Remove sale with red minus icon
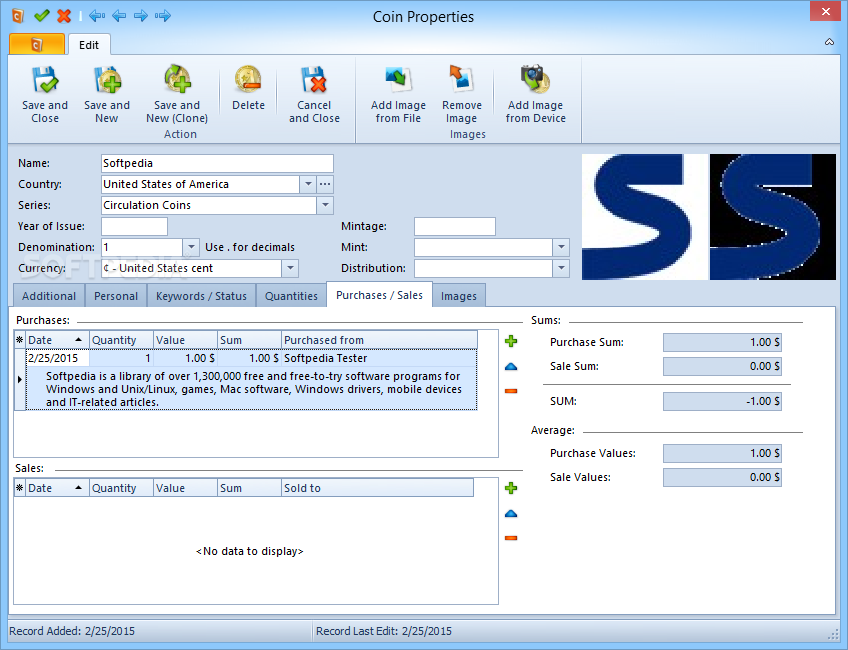The image size is (848, 650). (511, 538)
